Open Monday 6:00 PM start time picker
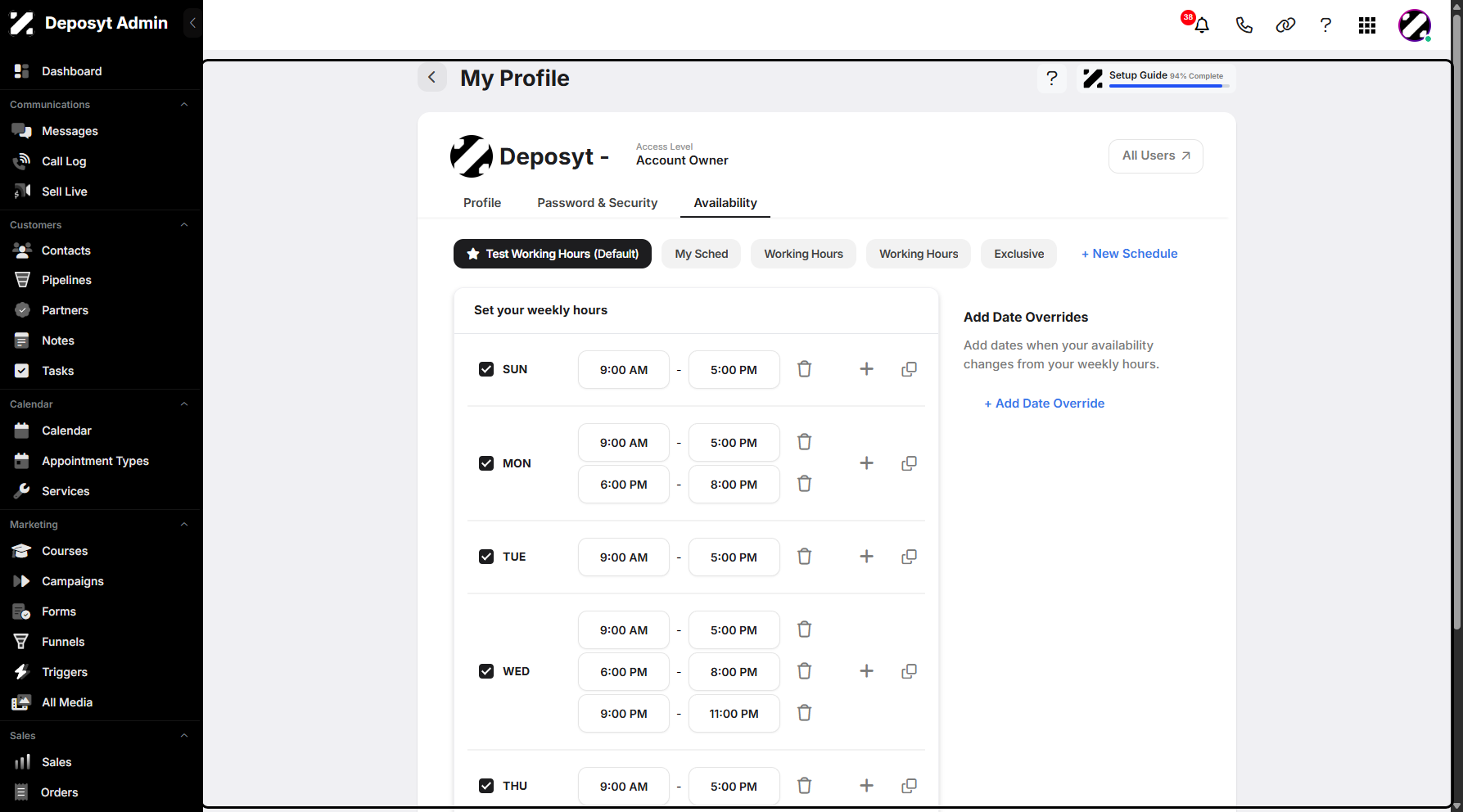This screenshot has height=812, width=1463. (624, 485)
